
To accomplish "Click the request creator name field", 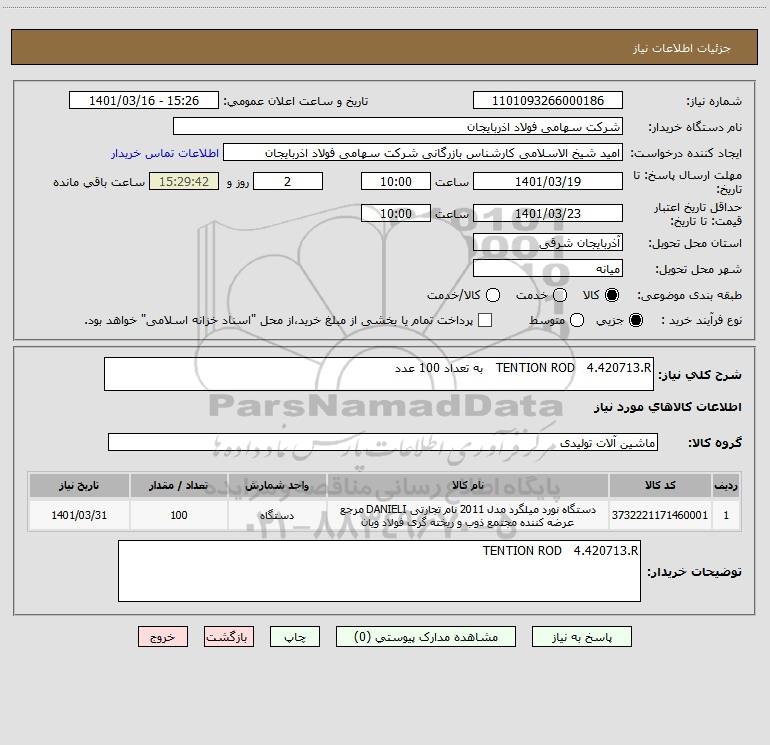I will coord(423,152).
